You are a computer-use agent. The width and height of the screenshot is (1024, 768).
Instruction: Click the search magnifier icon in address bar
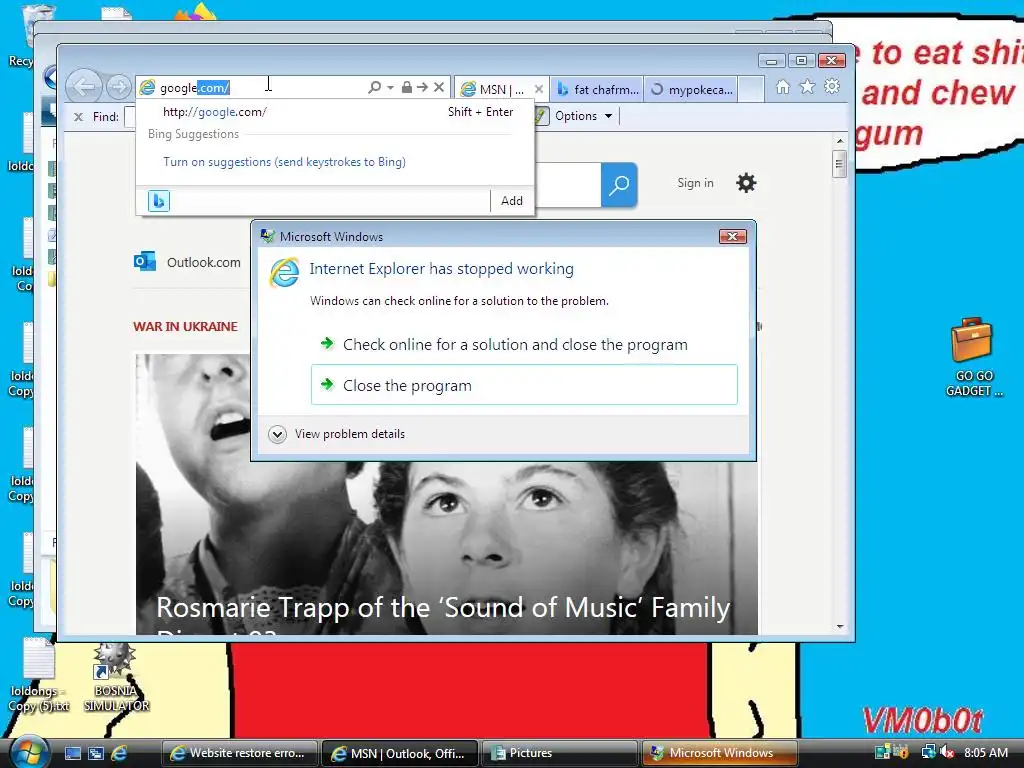pos(374,87)
